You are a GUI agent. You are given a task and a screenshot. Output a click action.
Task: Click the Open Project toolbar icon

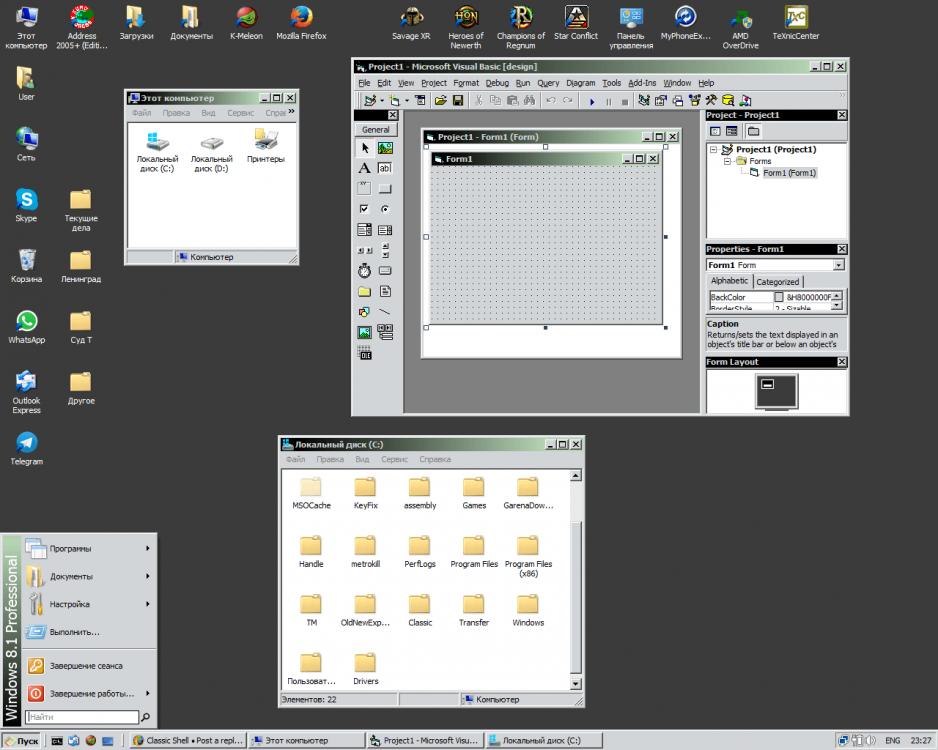(440, 101)
